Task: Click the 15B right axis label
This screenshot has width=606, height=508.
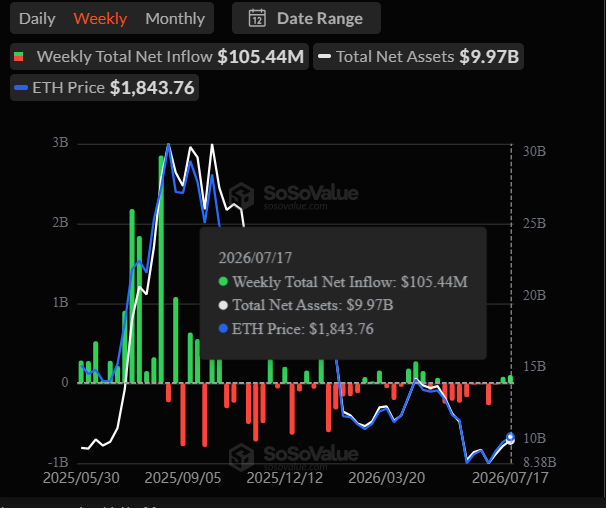Action: pos(534,366)
